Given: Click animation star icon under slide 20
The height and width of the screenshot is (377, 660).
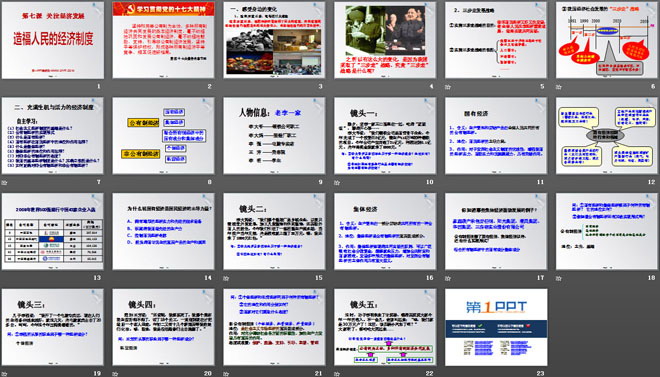Looking at the screenshot, I should coord(115,373).
